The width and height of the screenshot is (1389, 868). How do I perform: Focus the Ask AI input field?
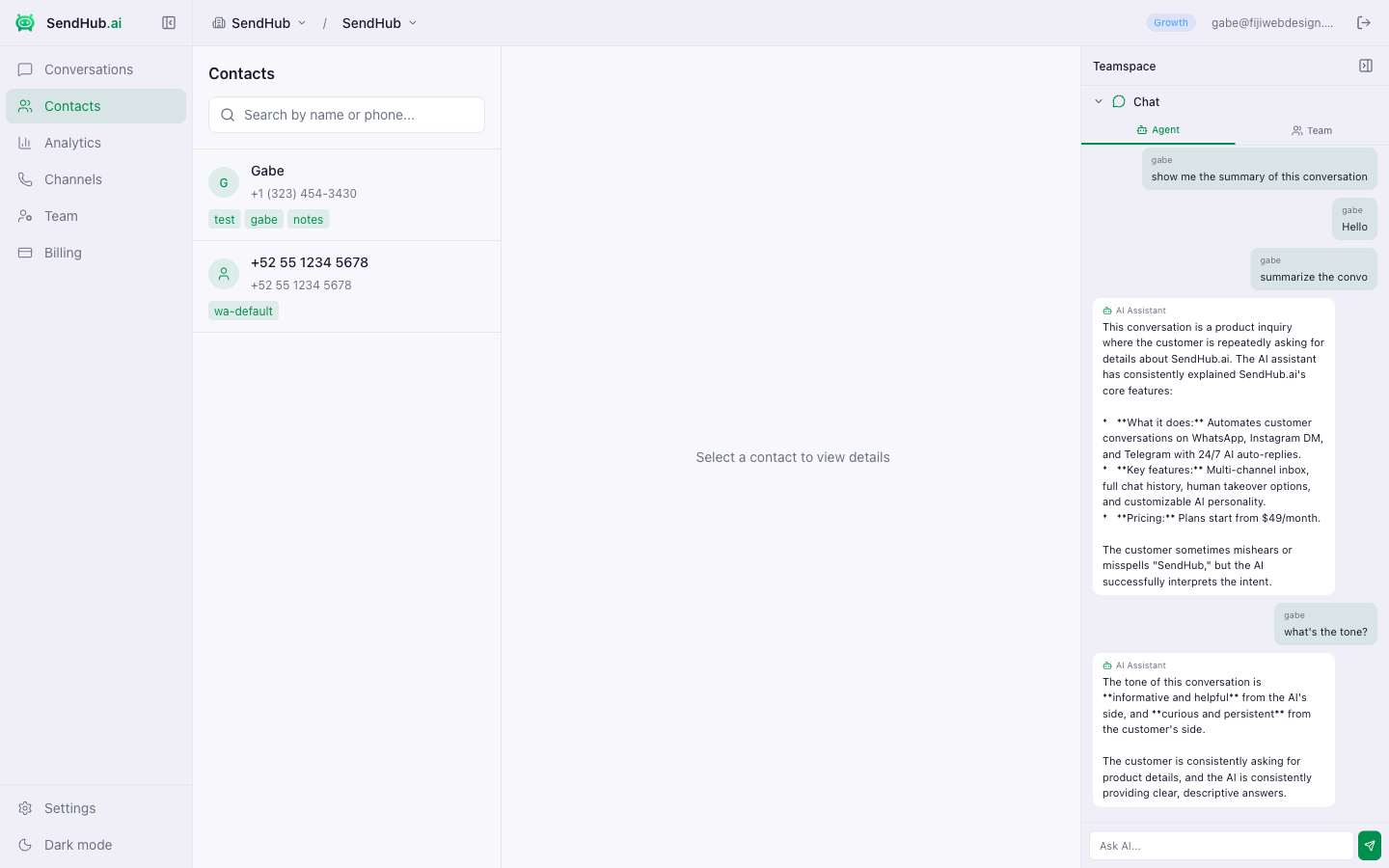pyautogui.click(x=1221, y=846)
